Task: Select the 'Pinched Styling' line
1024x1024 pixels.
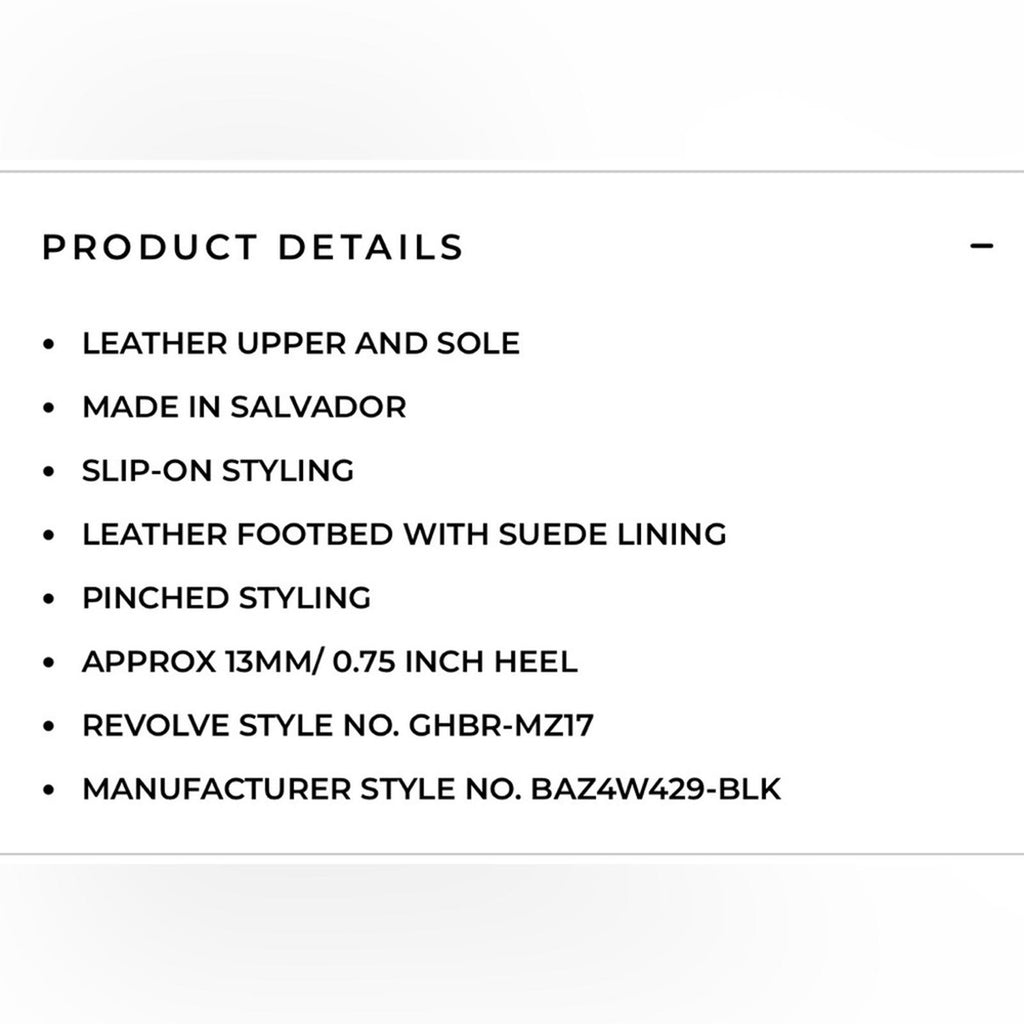Action: click(226, 598)
